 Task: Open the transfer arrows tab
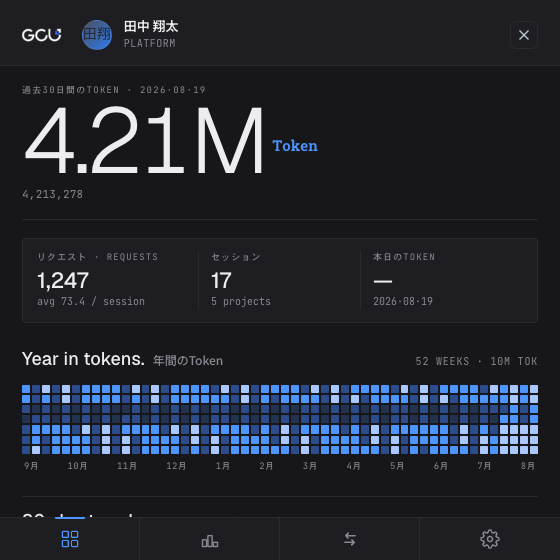pyautogui.click(x=350, y=539)
